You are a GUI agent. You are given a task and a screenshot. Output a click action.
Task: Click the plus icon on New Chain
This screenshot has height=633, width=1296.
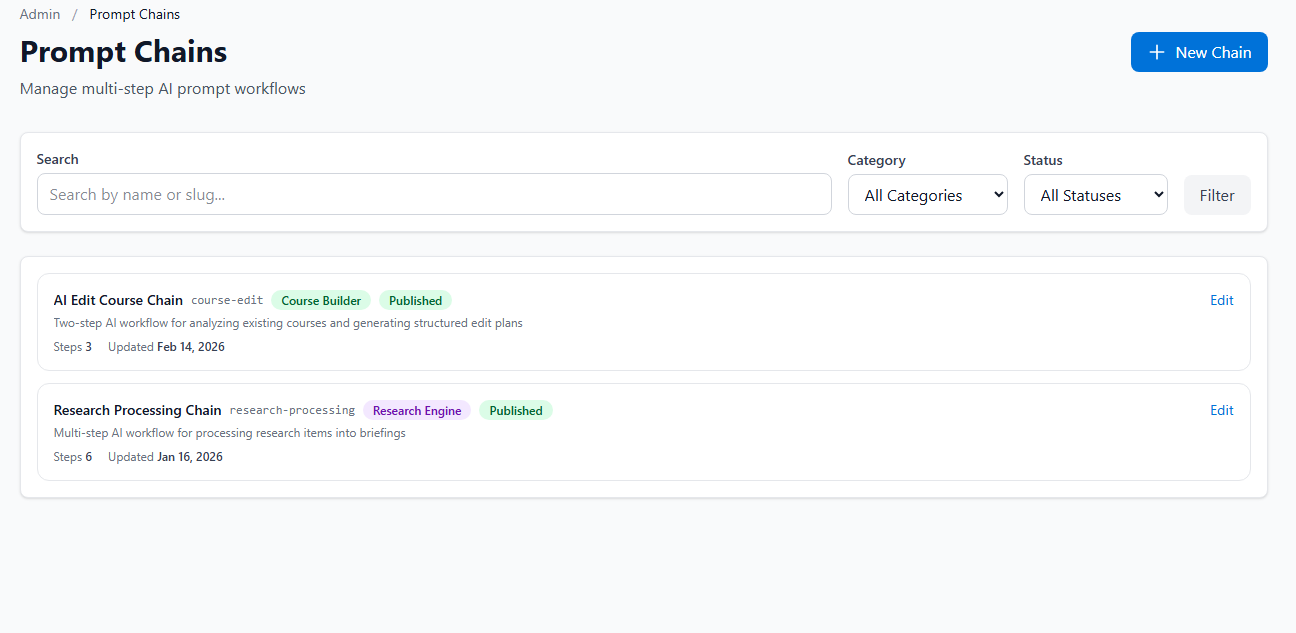pos(1157,51)
